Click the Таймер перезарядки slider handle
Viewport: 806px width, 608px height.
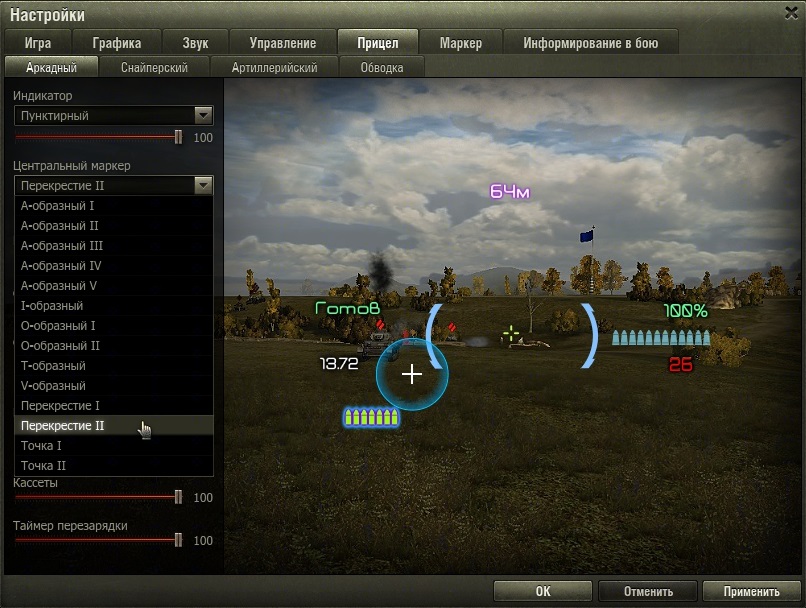pos(178,540)
